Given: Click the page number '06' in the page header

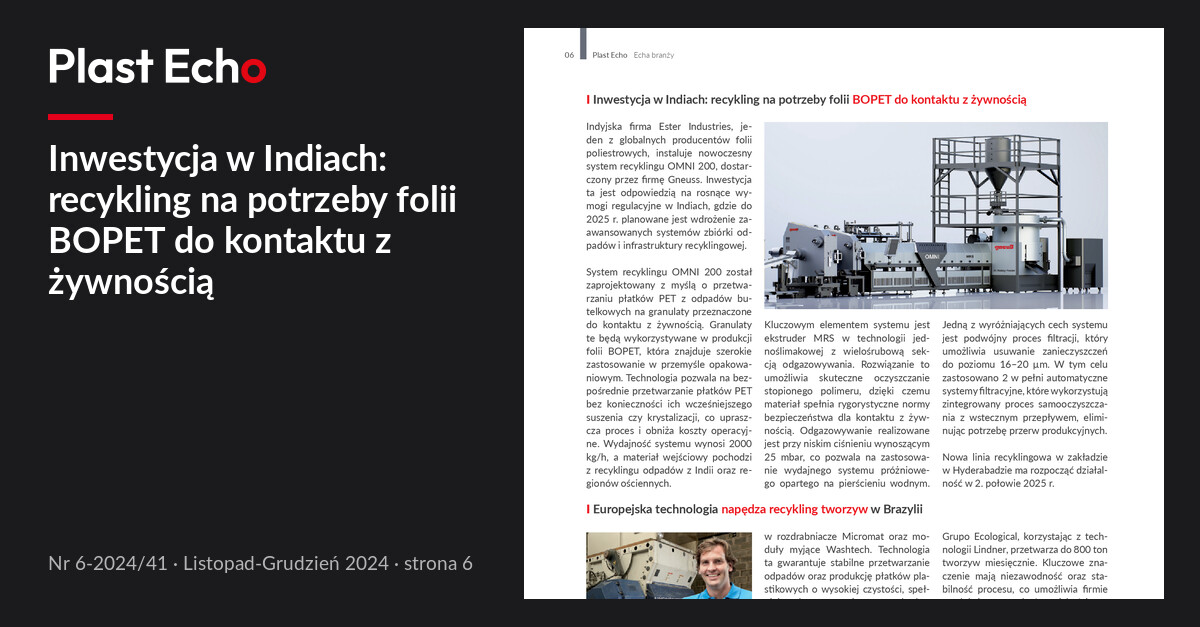Looking at the screenshot, I should point(569,55).
